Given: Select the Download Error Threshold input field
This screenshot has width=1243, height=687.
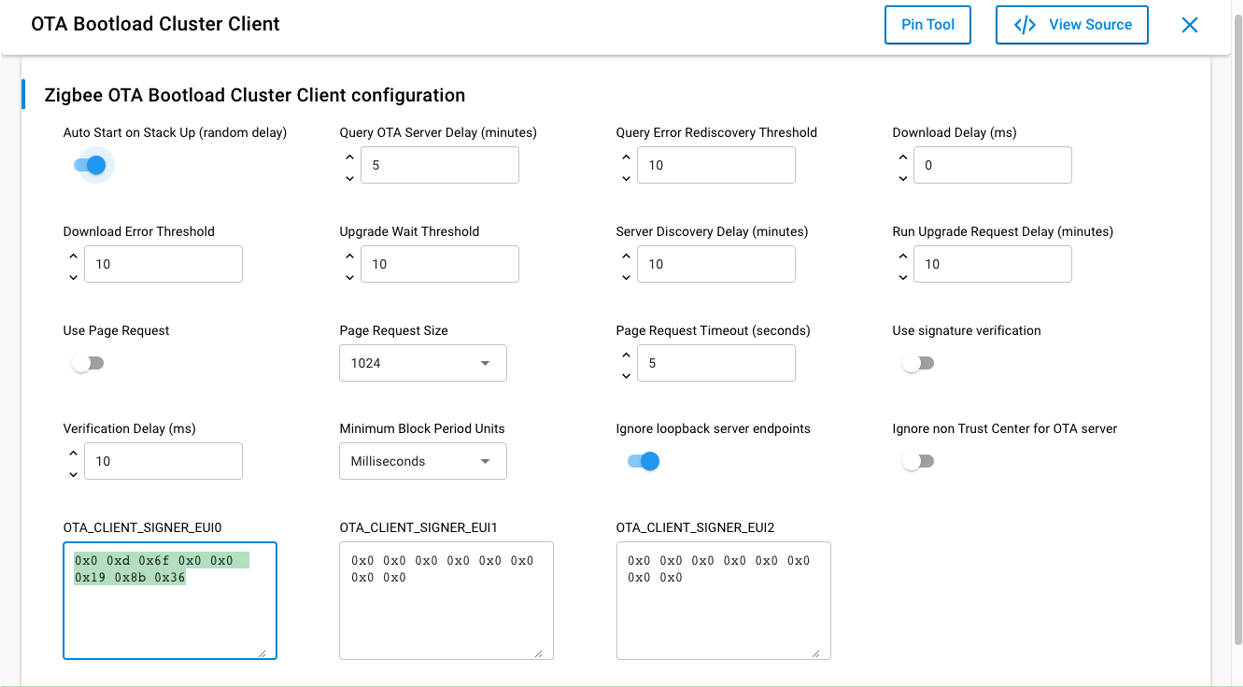Looking at the screenshot, I should 163,263.
